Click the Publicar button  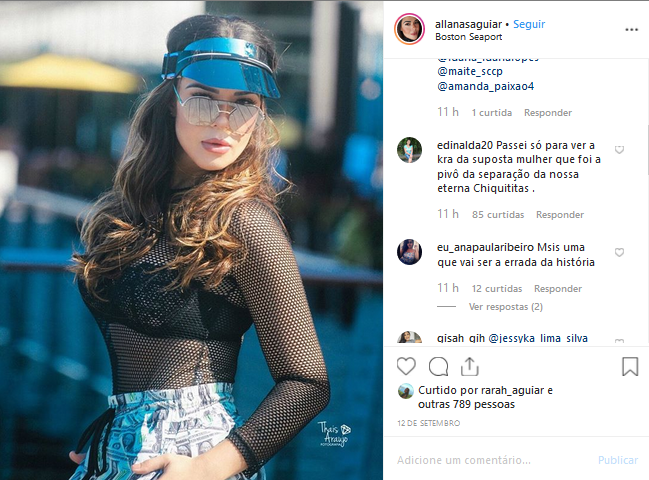point(618,460)
